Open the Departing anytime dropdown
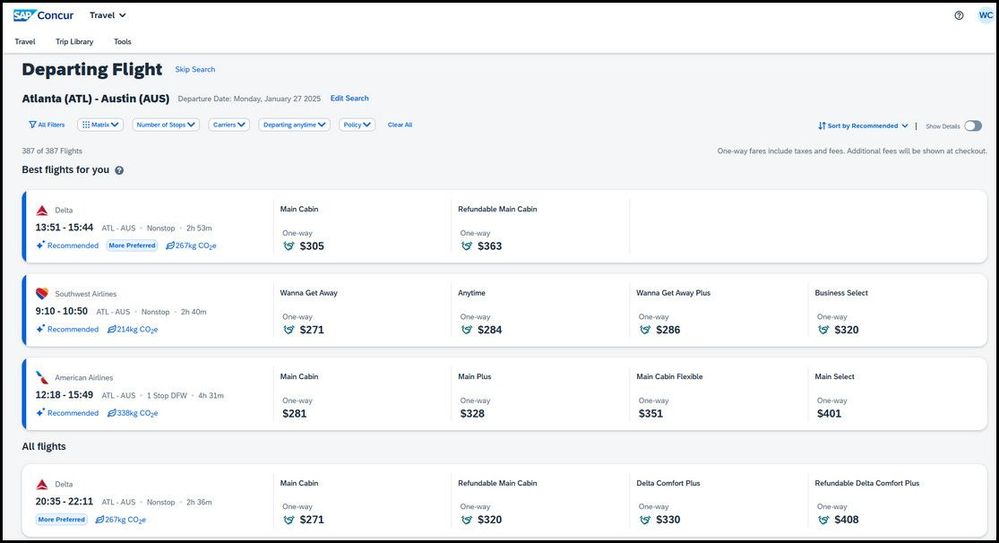 click(x=294, y=125)
